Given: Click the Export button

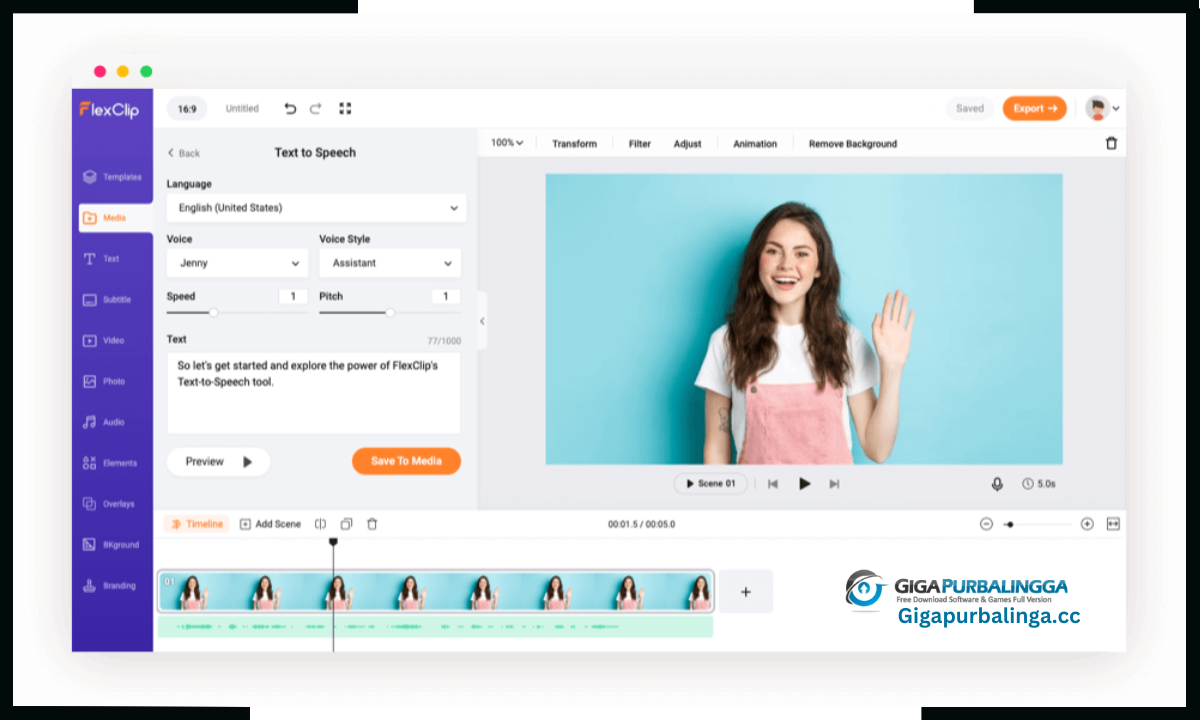Looking at the screenshot, I should (1035, 108).
